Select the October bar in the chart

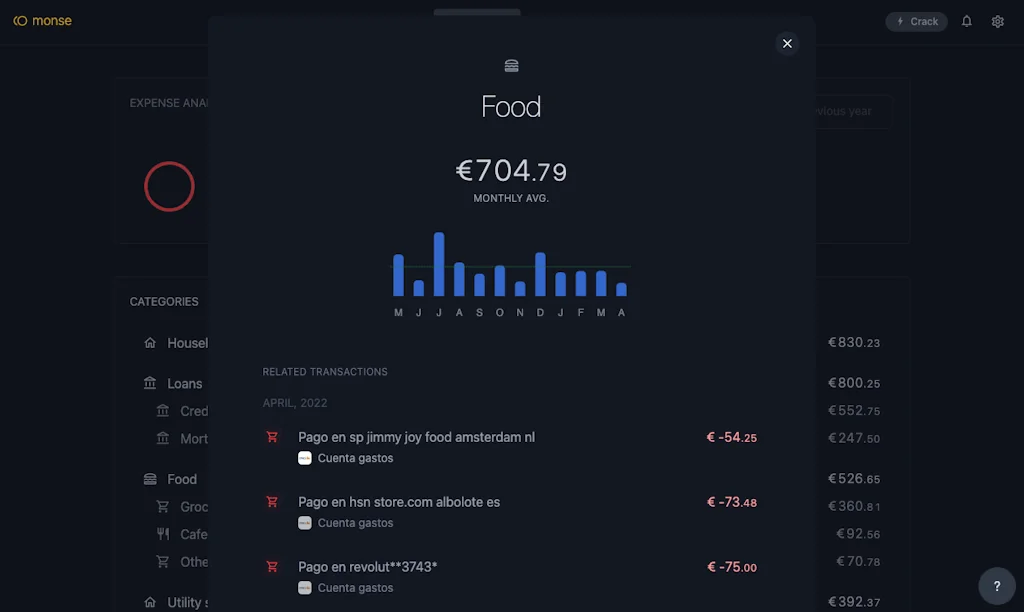pos(500,280)
